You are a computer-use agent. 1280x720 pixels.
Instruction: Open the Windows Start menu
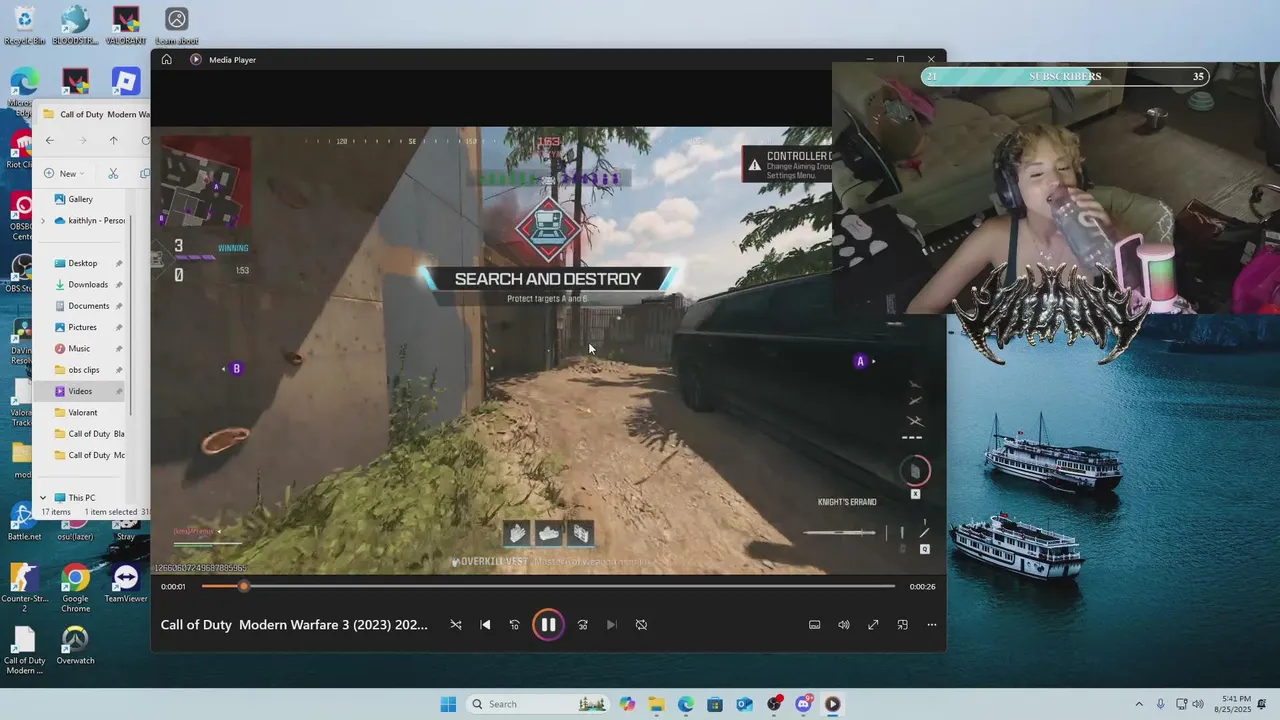(448, 704)
